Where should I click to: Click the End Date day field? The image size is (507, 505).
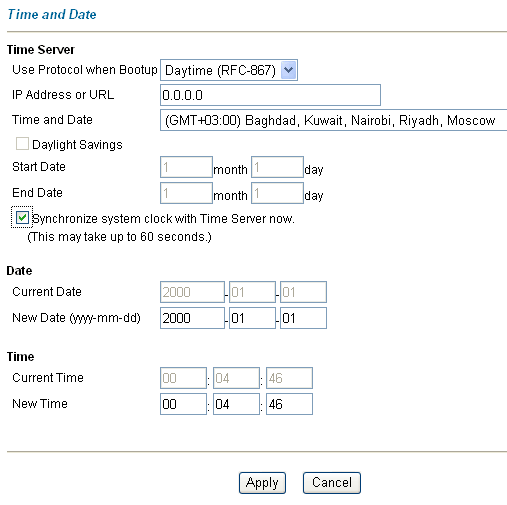[277, 193]
